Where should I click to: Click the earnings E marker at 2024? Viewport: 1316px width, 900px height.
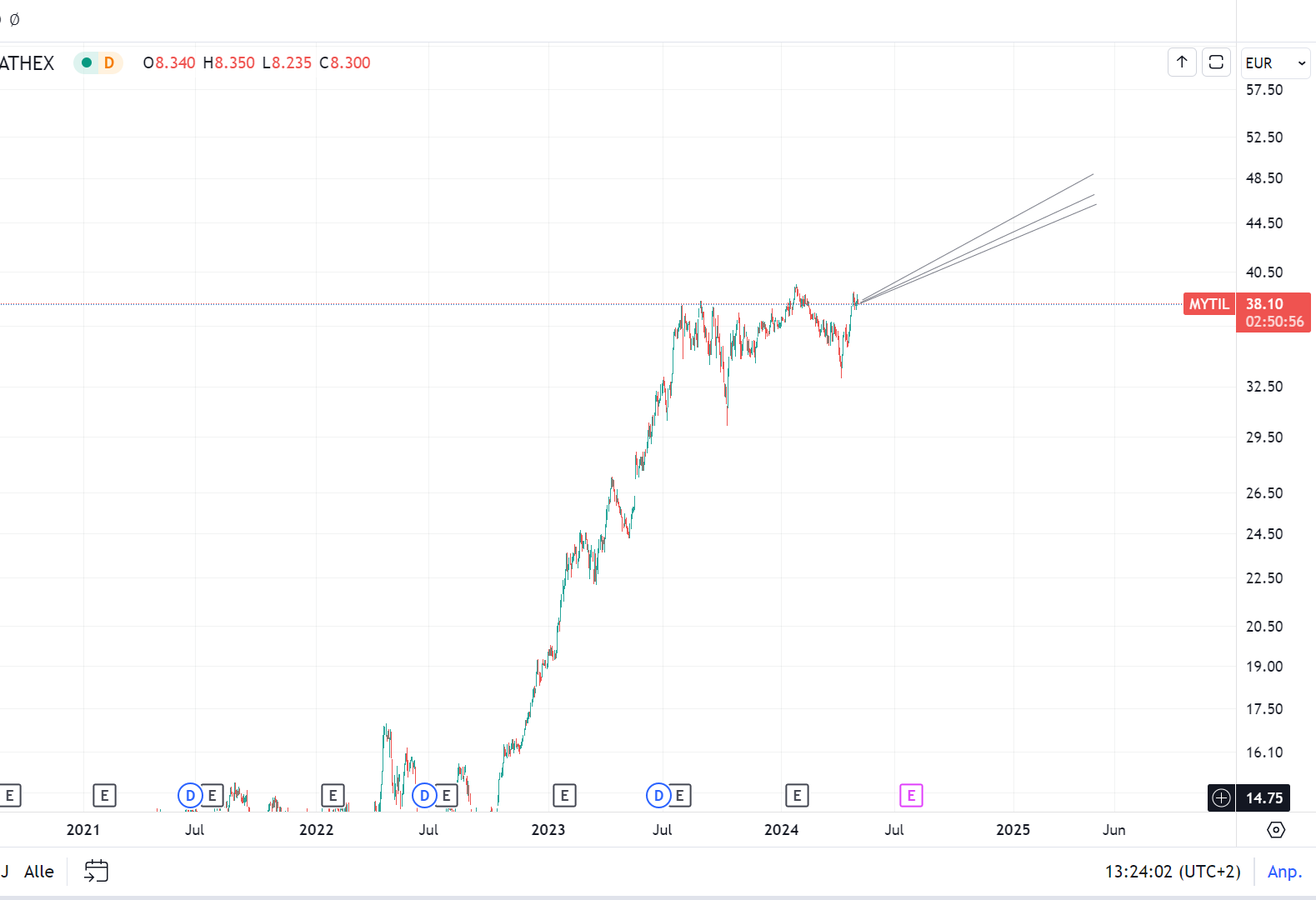coord(797,796)
